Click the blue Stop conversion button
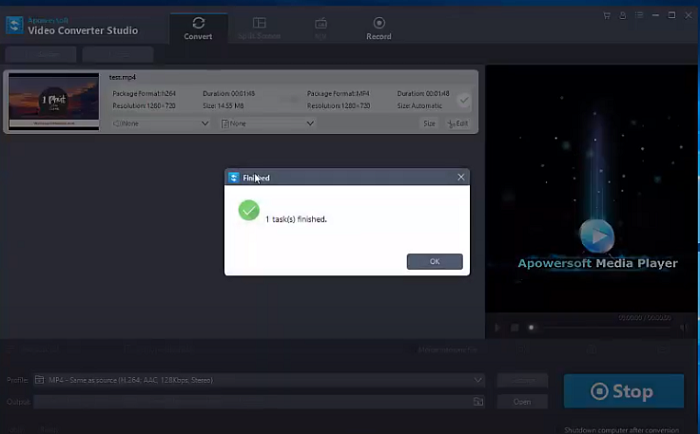Screen dimensions: 700x434 point(624,391)
